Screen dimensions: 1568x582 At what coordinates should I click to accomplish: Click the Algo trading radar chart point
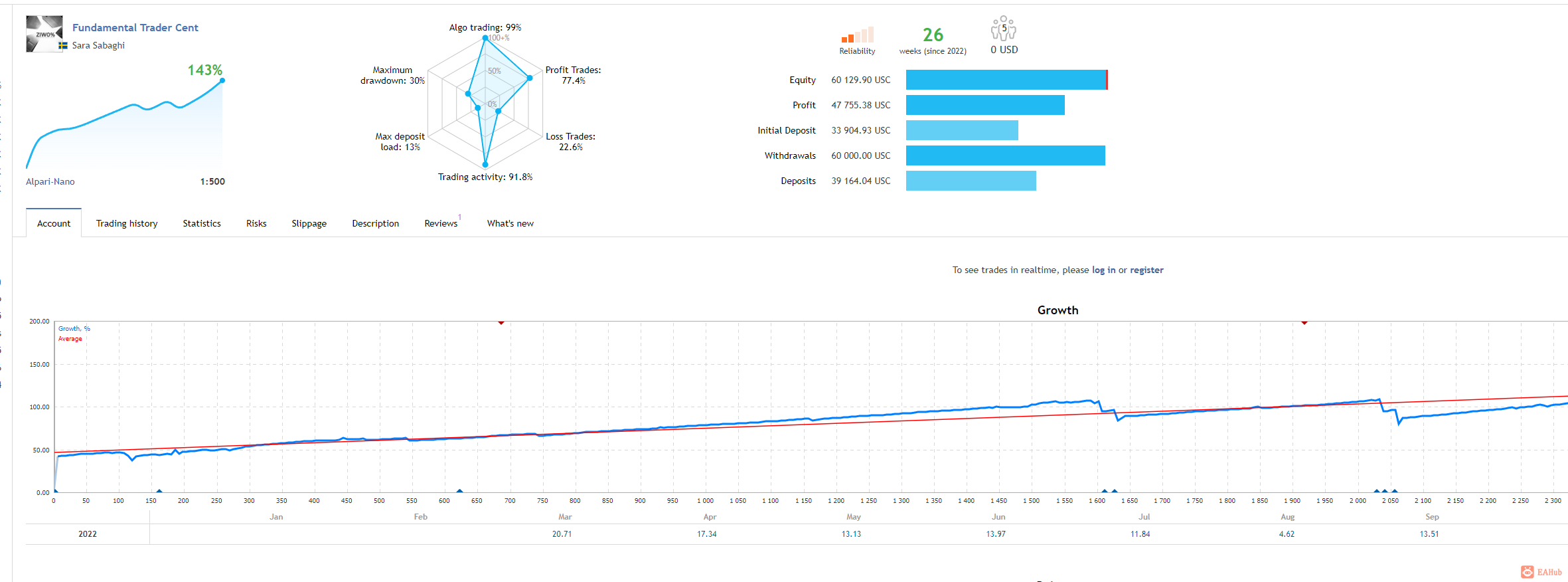[485, 38]
